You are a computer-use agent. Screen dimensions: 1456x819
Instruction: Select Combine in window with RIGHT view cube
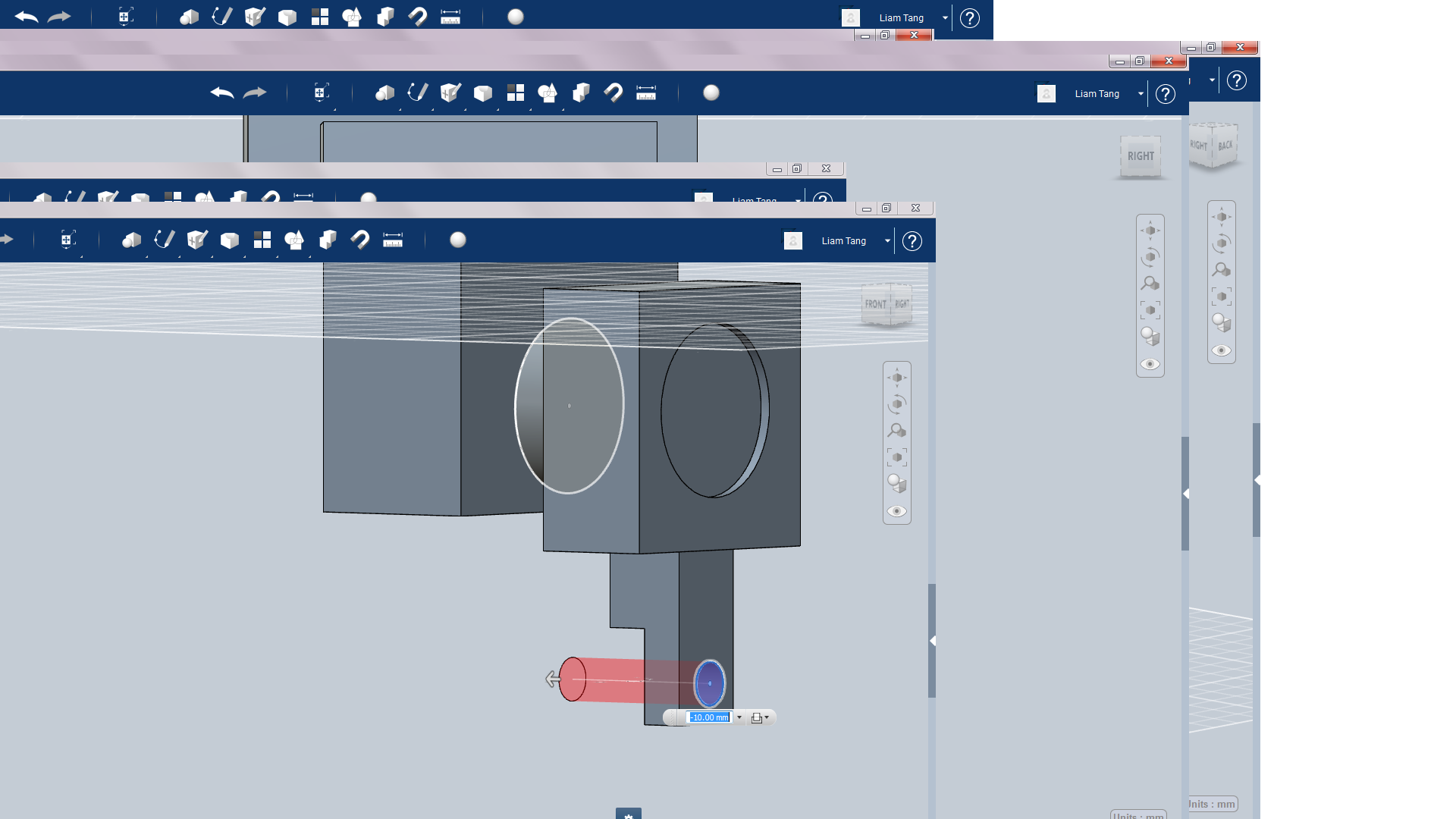(581, 93)
